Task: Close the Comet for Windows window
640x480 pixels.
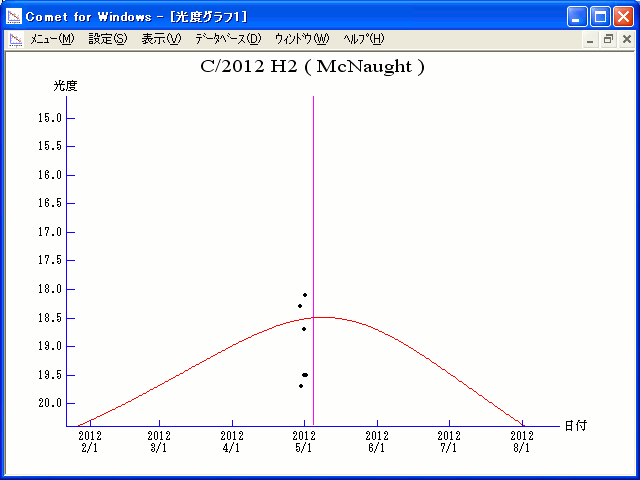Action: coord(624,17)
